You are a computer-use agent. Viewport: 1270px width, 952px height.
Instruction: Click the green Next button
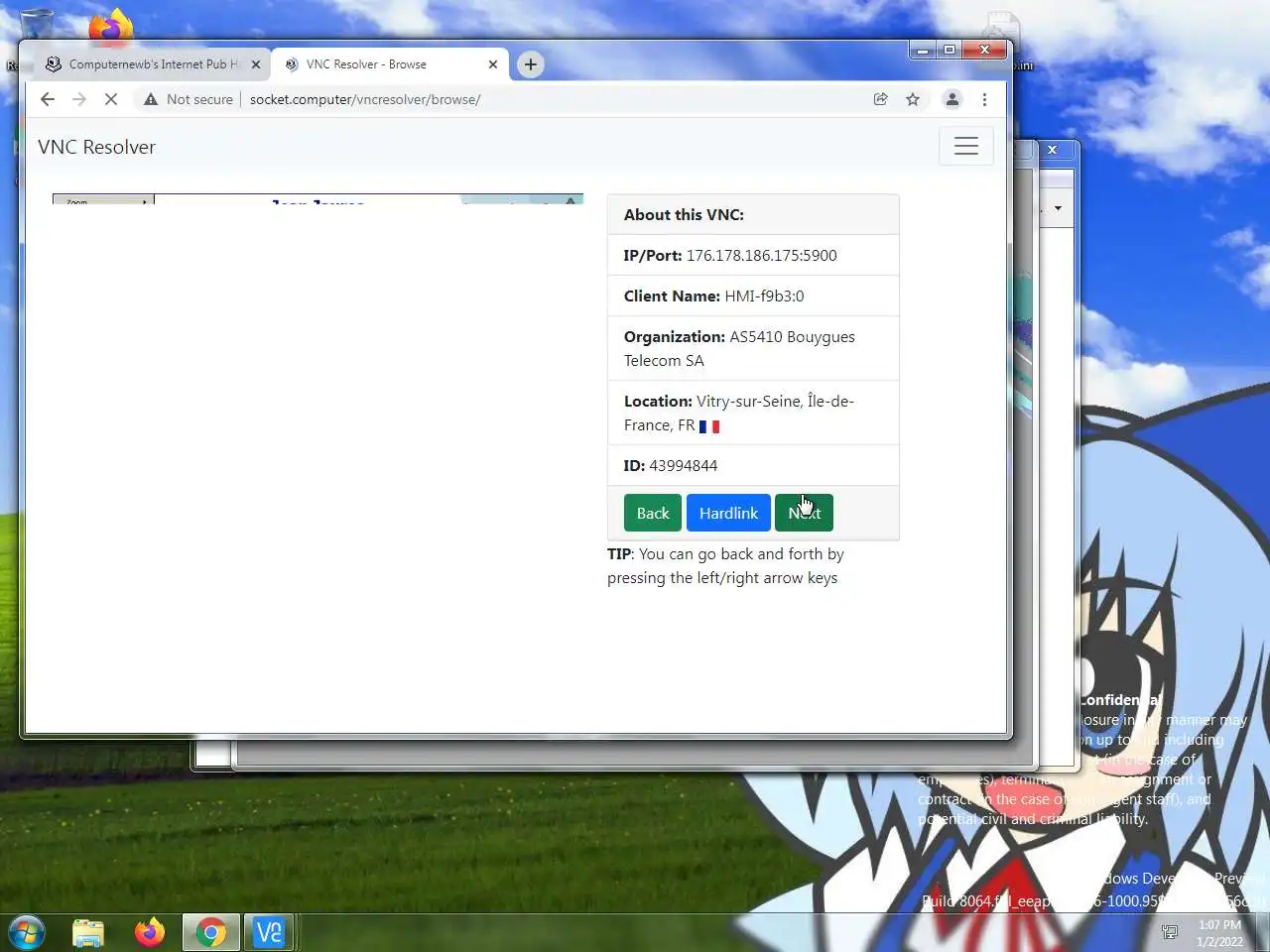(x=804, y=513)
